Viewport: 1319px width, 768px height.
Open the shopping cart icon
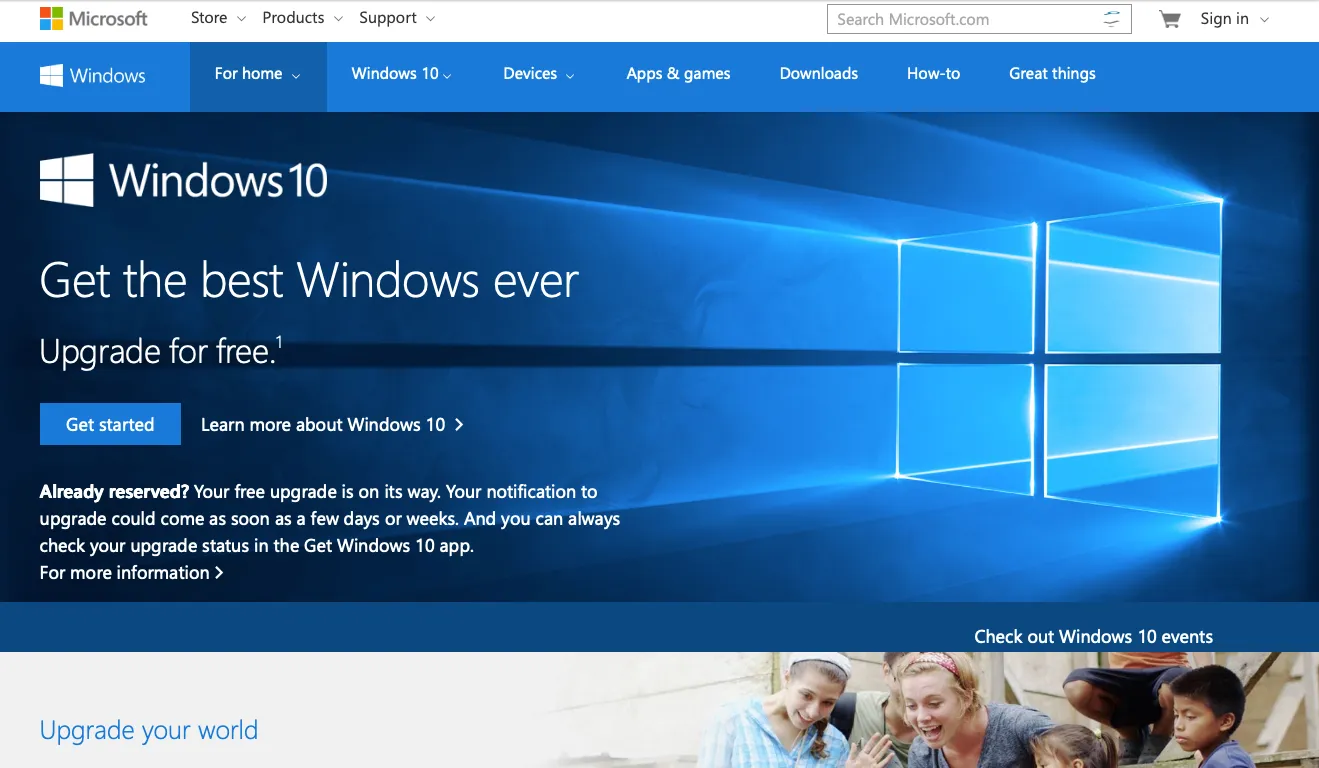pyautogui.click(x=1167, y=18)
